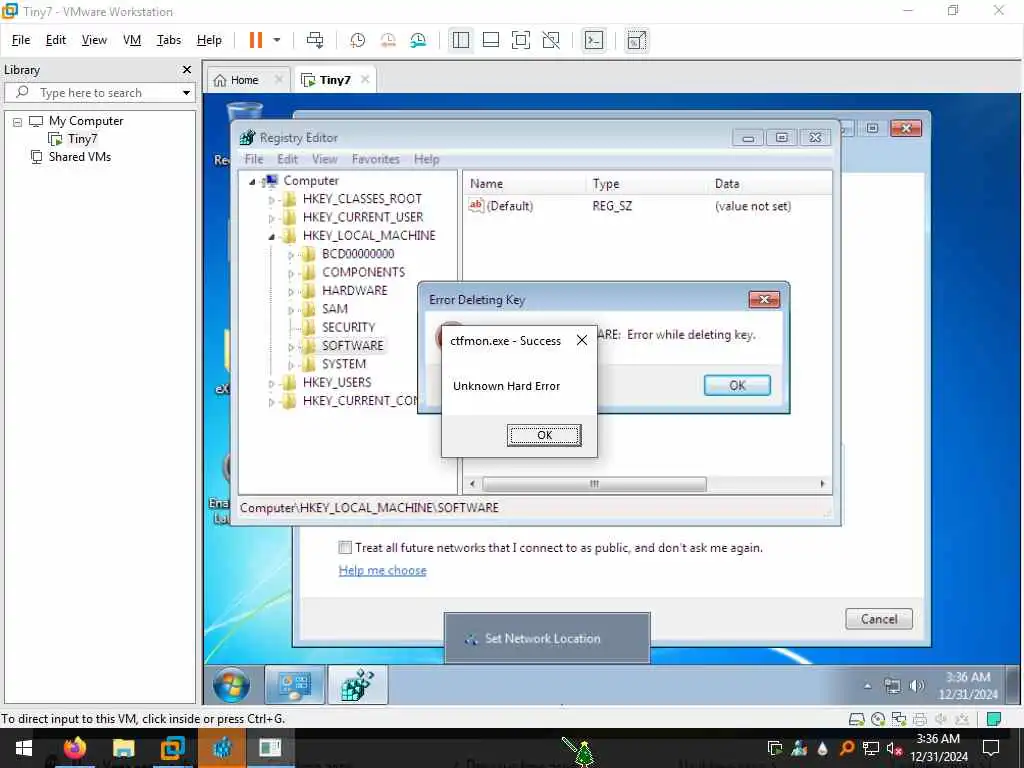Close the Tiny7 tab

click(x=365, y=79)
